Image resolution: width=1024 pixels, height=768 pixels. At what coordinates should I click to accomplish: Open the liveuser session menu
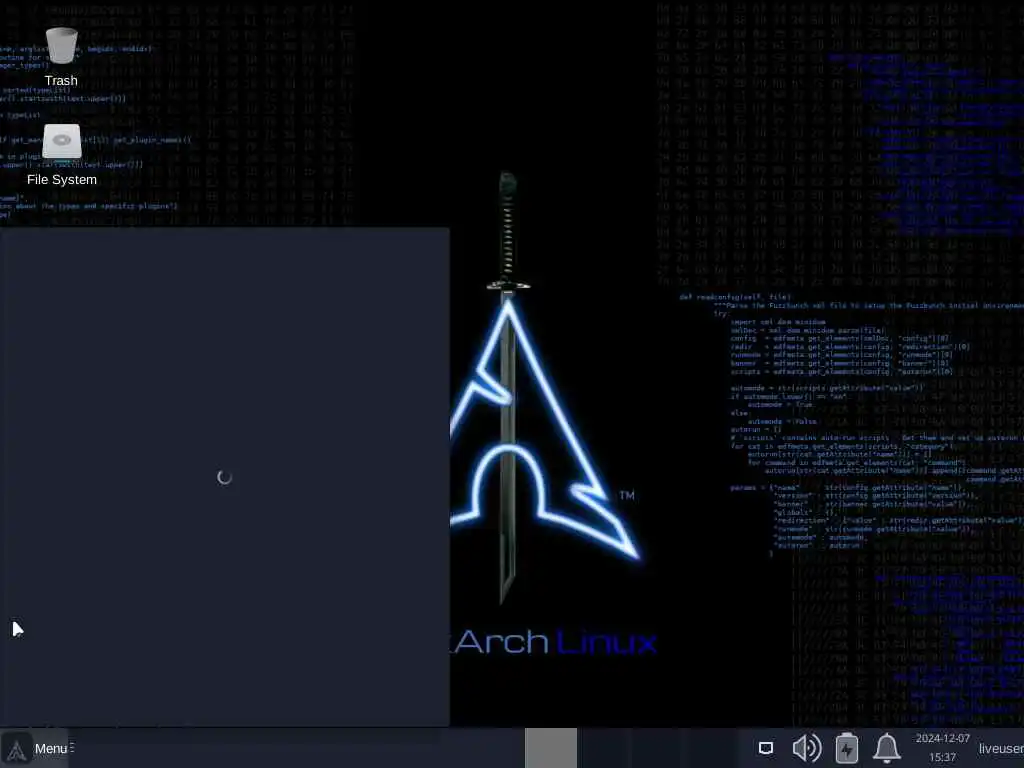1000,748
